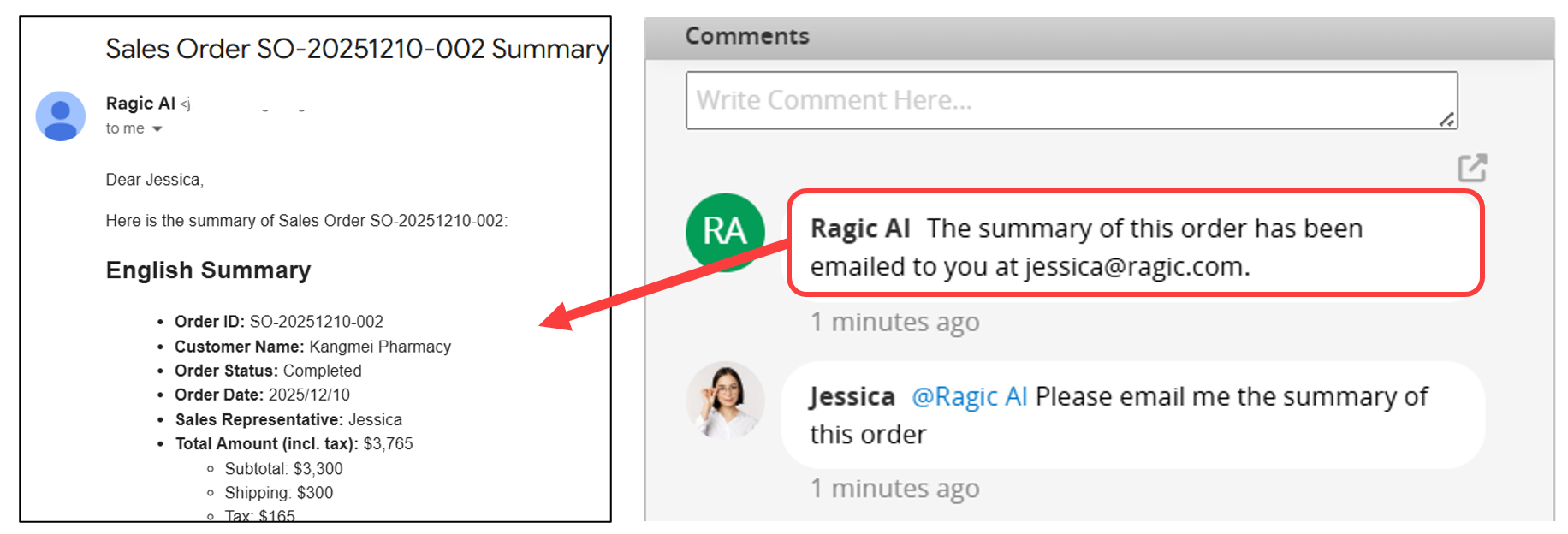This screenshot has width=1568, height=534.
Task: Click the Ragic AI sender name in email
Action: click(x=140, y=104)
